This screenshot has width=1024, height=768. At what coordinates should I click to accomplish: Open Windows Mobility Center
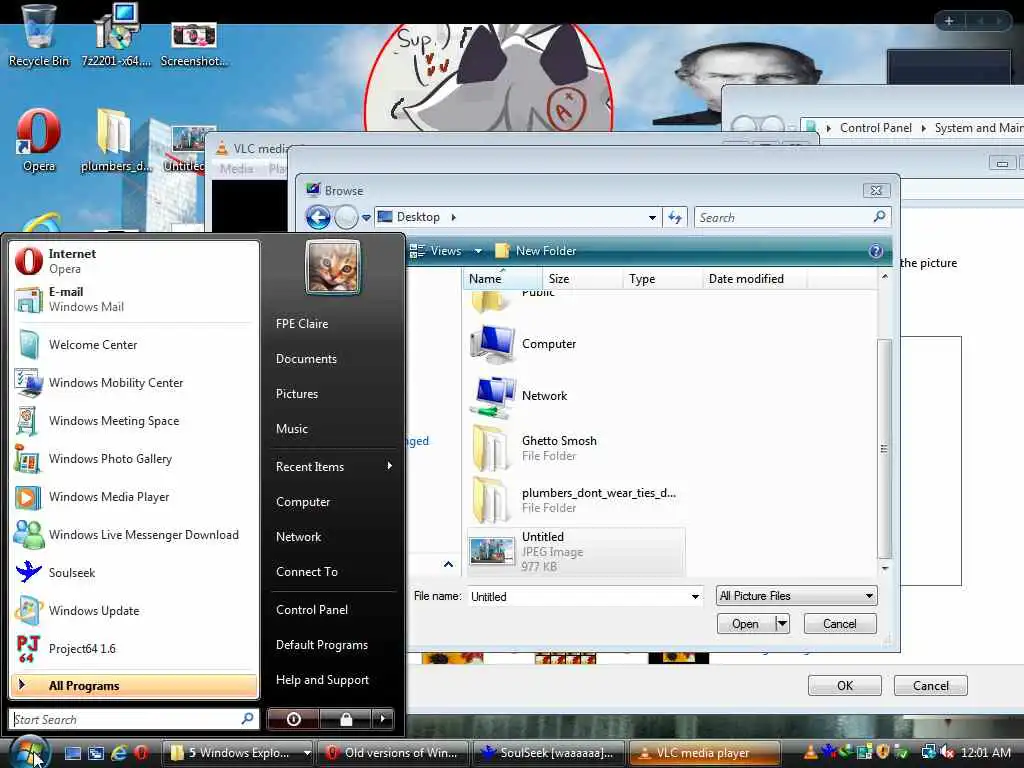tap(134, 383)
